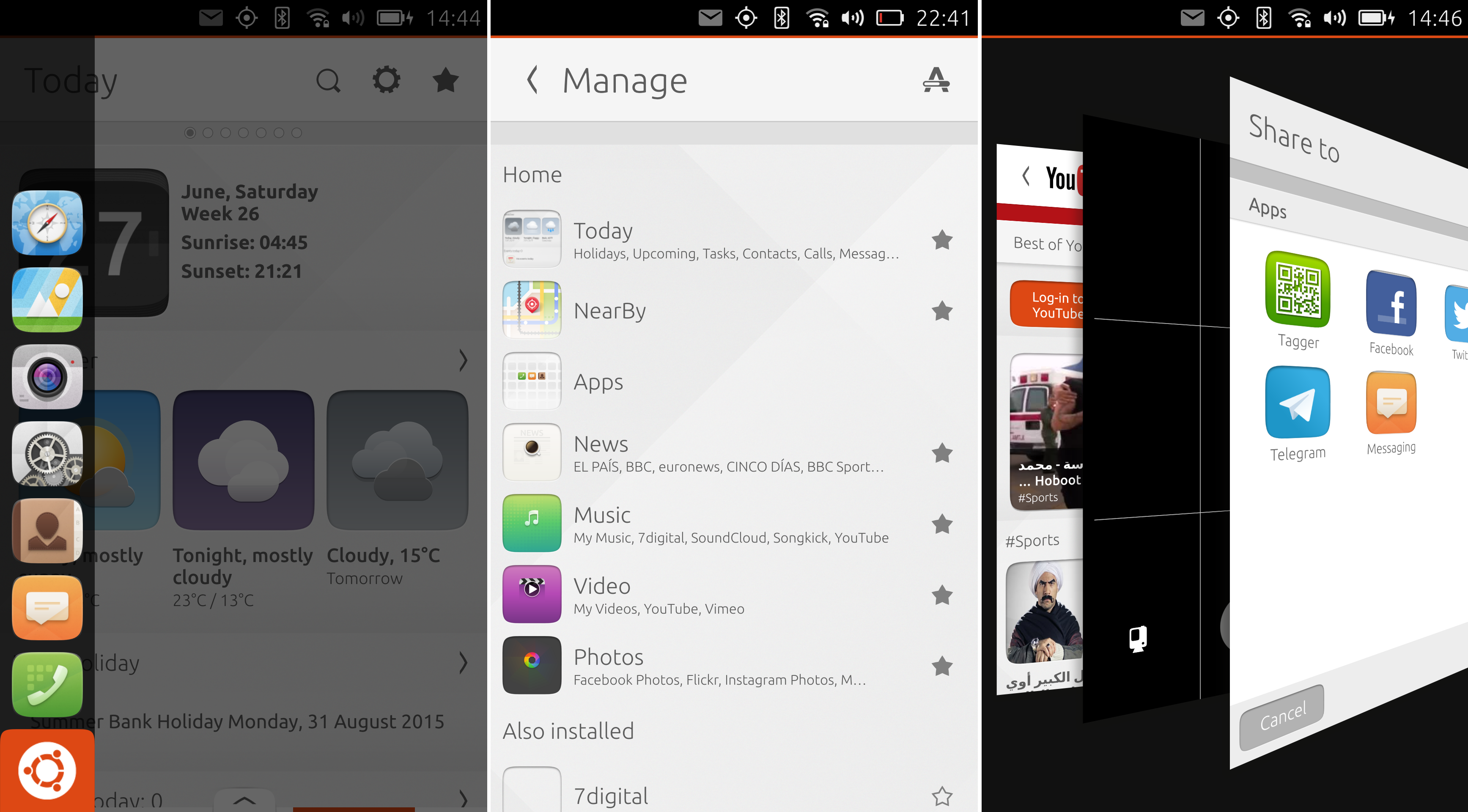Expand the Holiday section chevron
The image size is (1468, 812).
pos(463,662)
